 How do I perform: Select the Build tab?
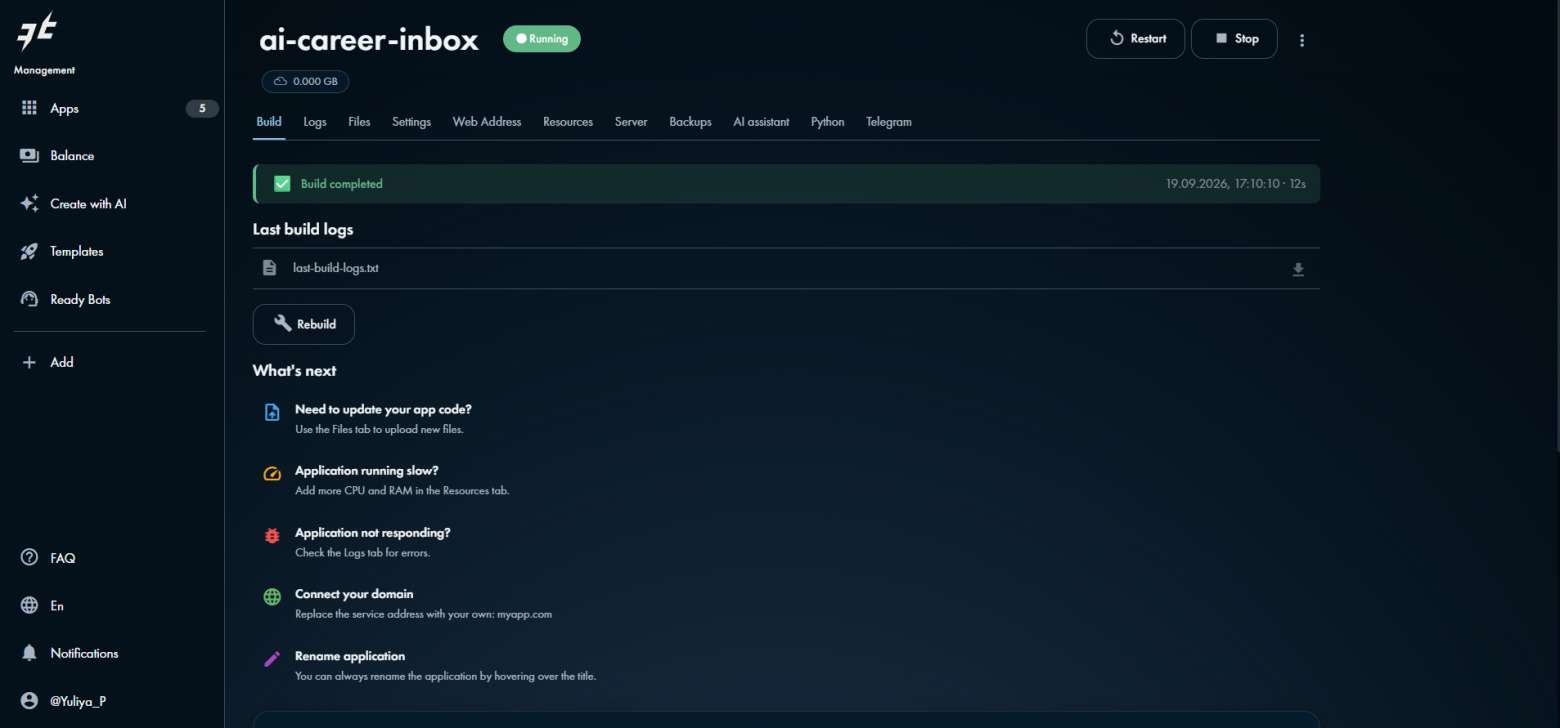(269, 122)
